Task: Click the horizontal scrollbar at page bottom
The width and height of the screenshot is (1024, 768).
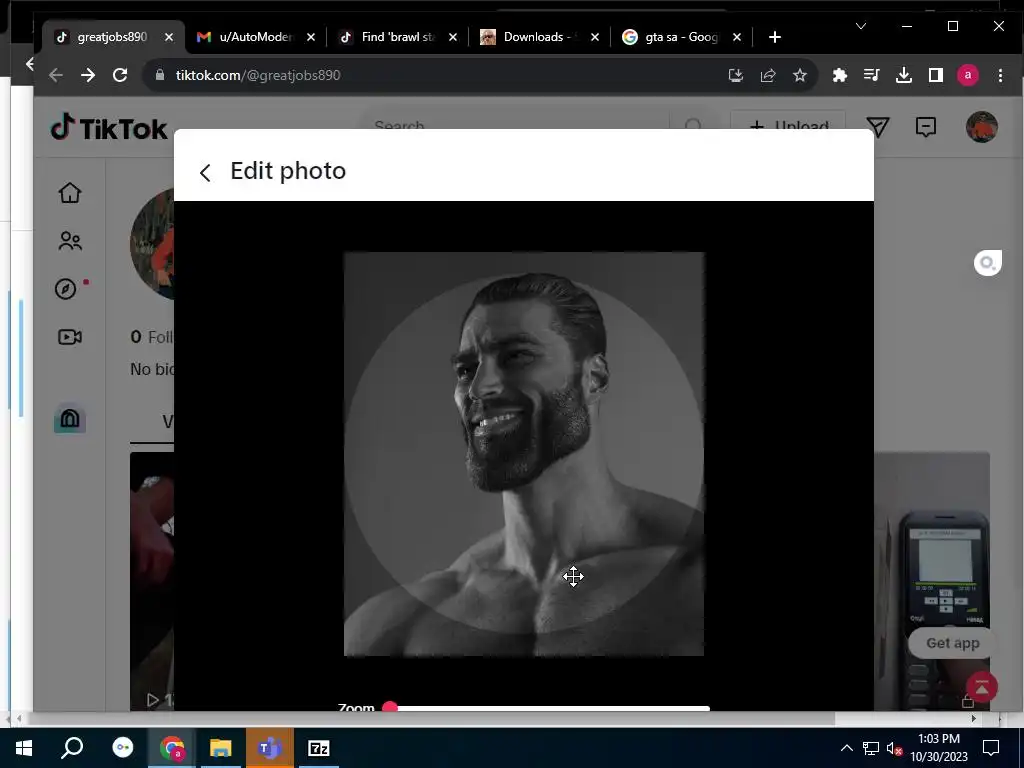Action: (430, 718)
